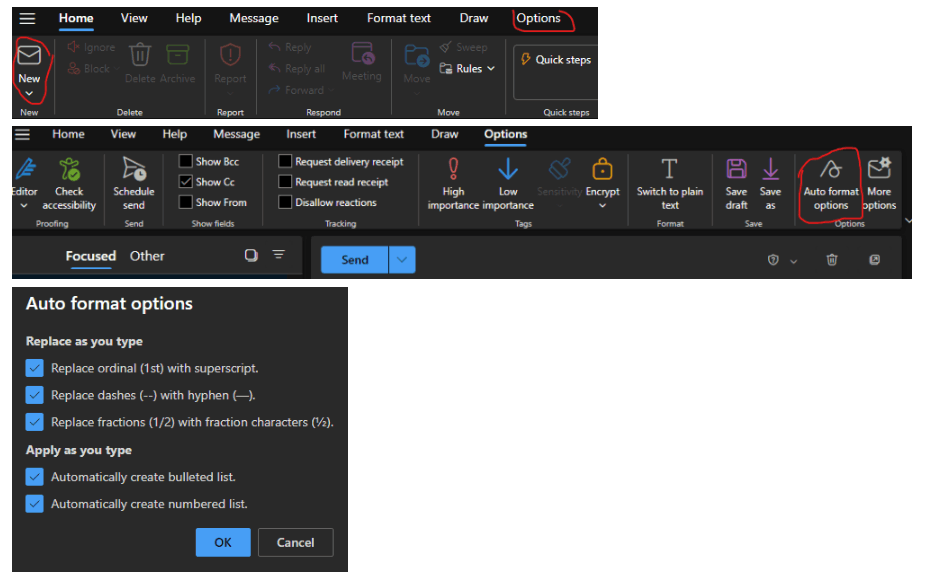This screenshot has height=578, width=947.
Task: Run Check accessibility
Action: (69, 185)
